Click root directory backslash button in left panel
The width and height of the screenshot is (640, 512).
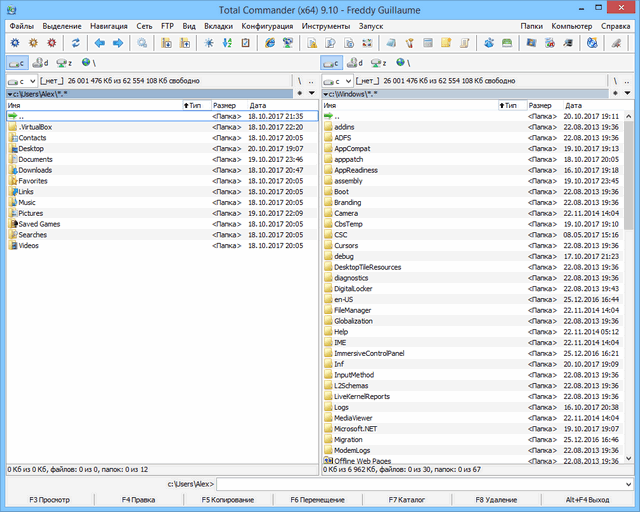[x=299, y=80]
